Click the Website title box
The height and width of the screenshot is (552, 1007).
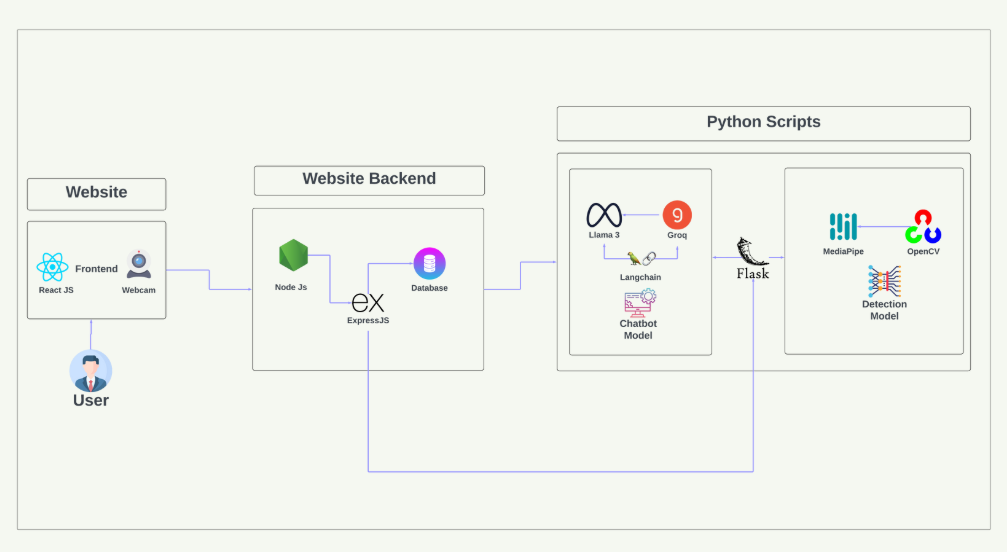click(x=96, y=193)
